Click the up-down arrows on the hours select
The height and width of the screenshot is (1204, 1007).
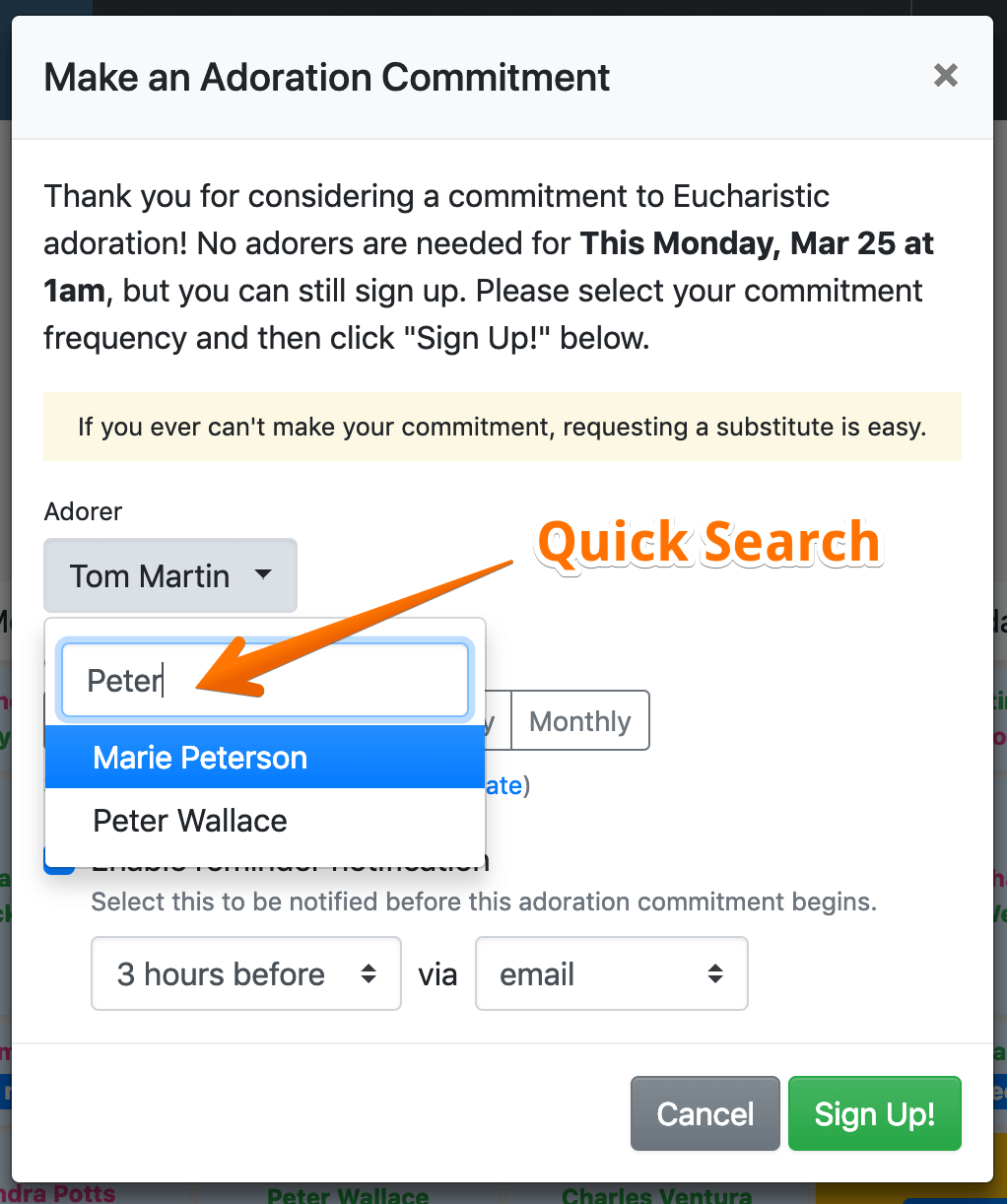(x=369, y=973)
